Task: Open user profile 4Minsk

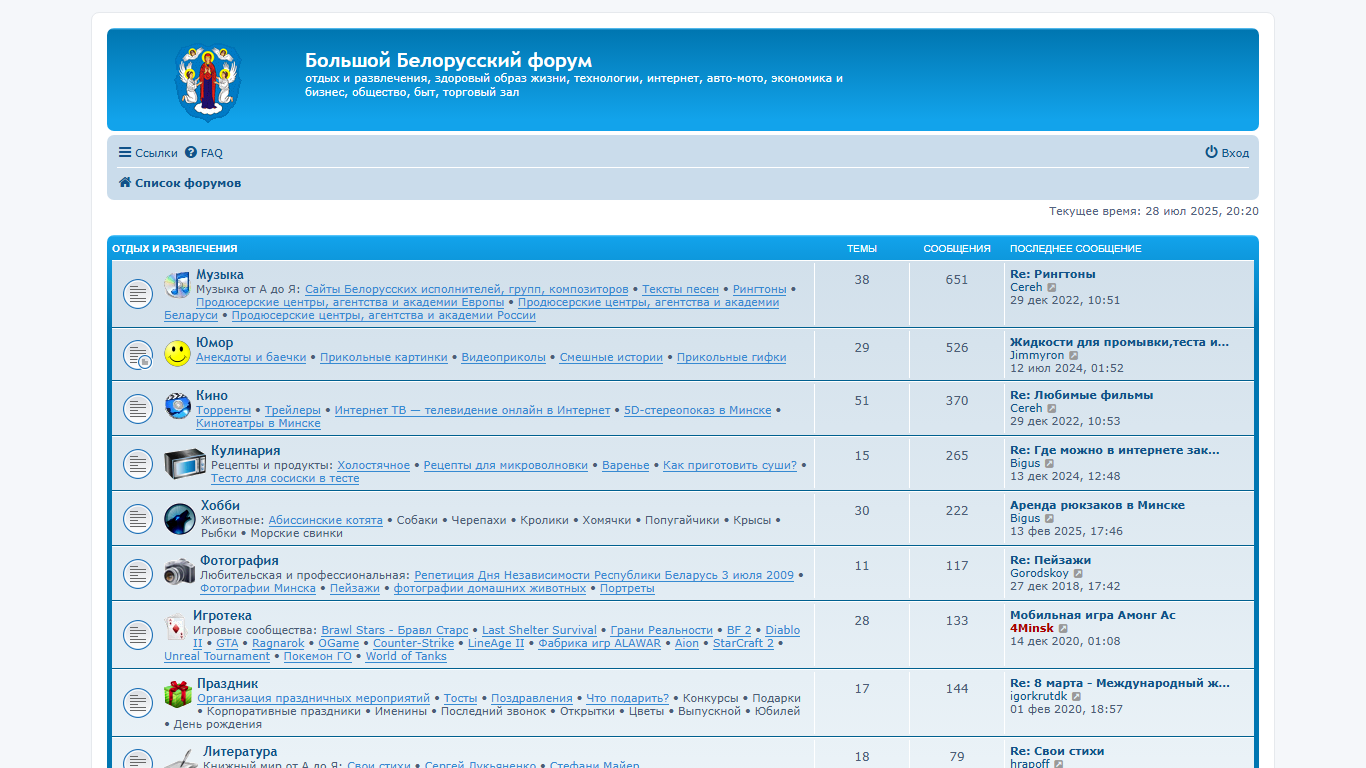Action: (x=1032, y=628)
